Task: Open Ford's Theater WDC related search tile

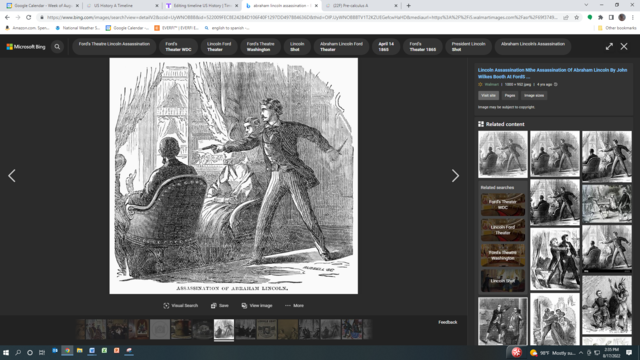Action: (503, 204)
